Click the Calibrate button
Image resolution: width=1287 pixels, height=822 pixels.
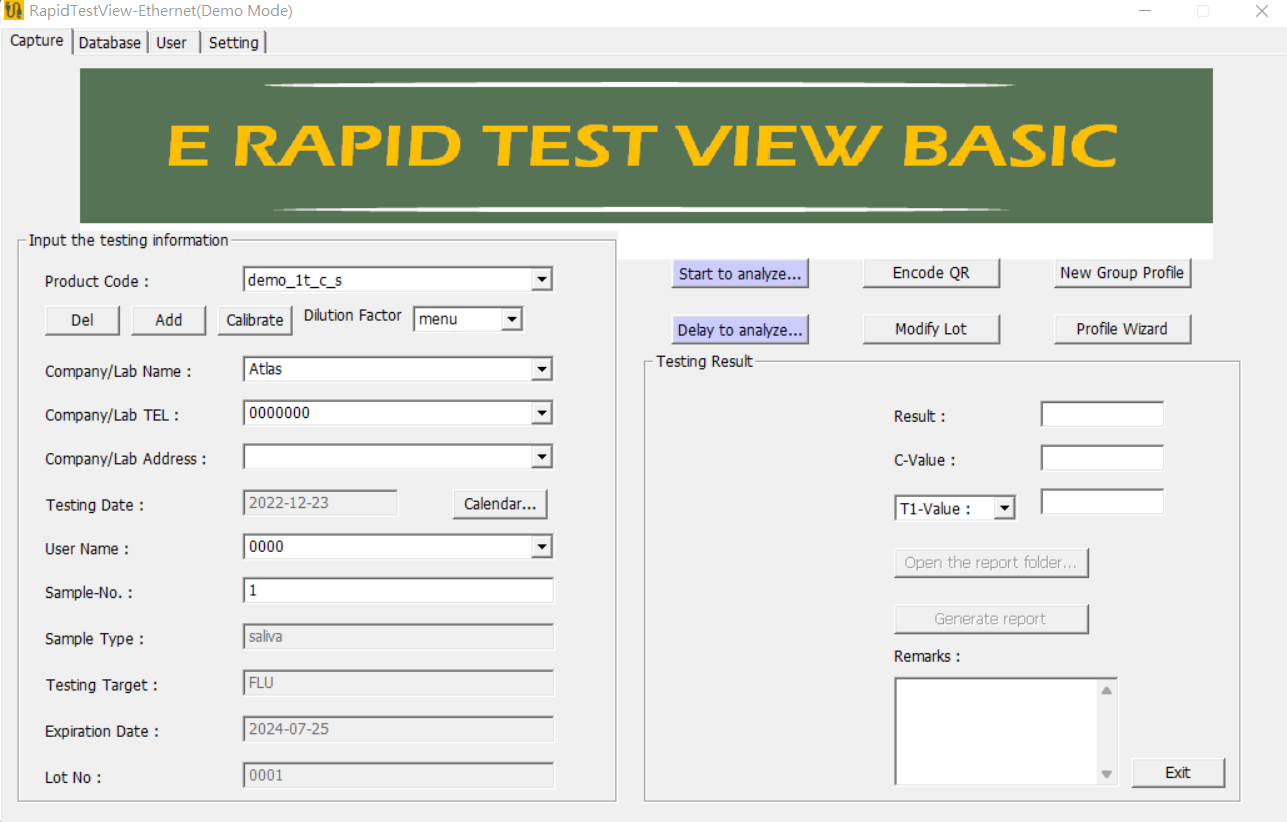click(x=255, y=320)
